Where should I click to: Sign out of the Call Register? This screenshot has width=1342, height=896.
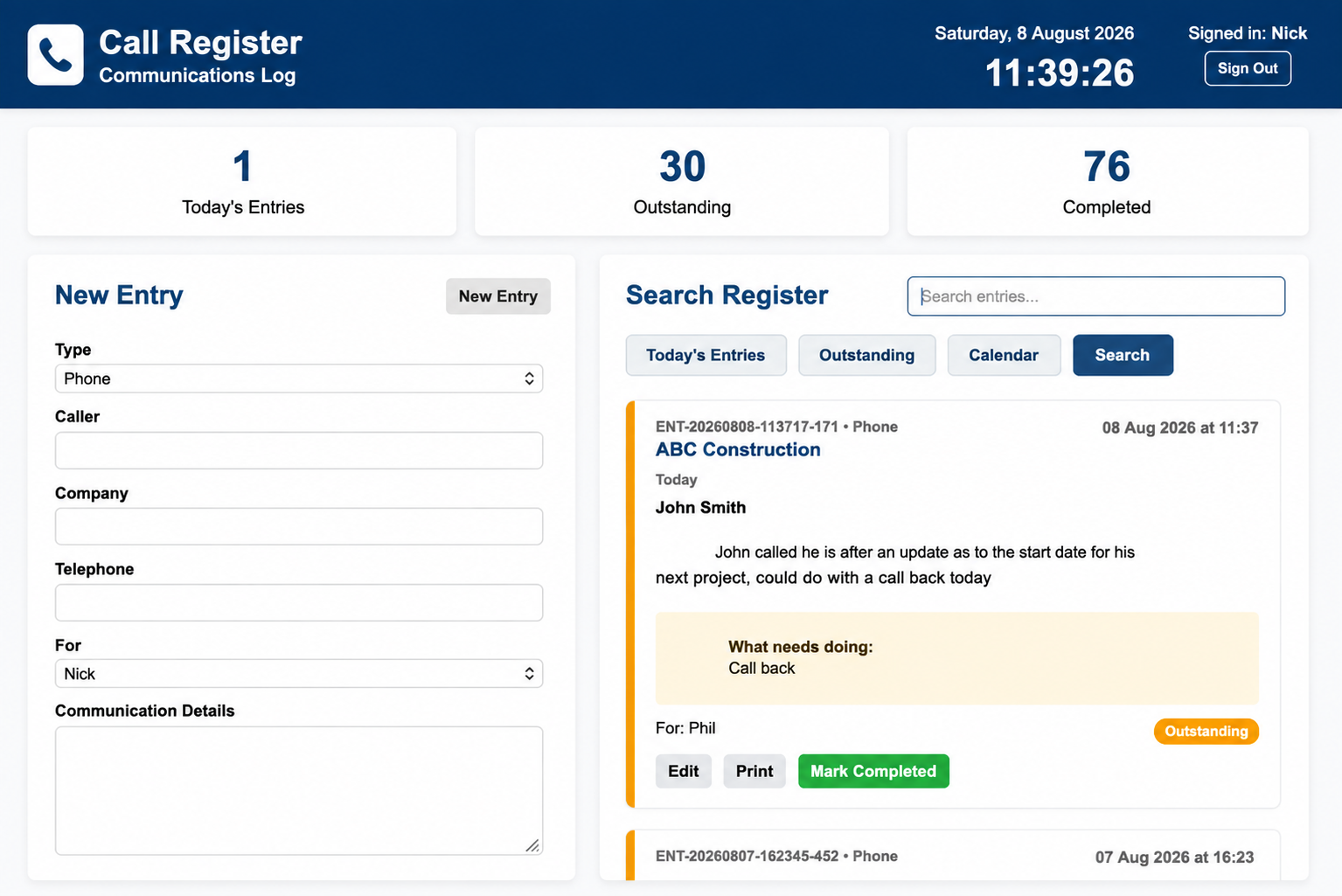pos(1247,68)
